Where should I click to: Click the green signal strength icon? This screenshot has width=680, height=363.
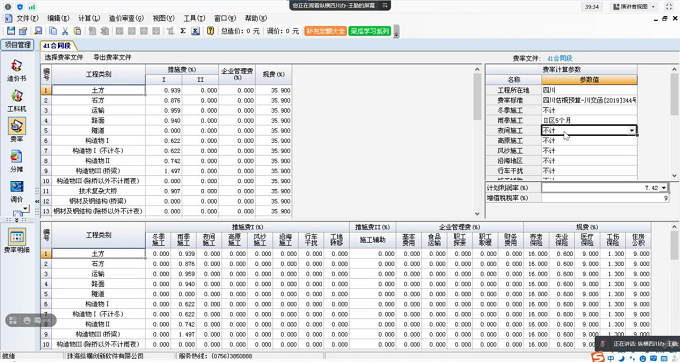(x=32, y=7)
